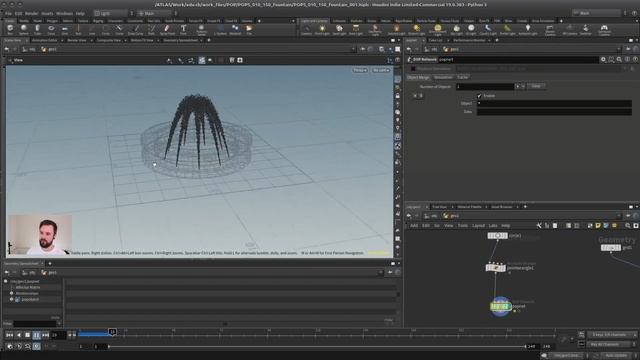Viewport: 640px width, 360px height.
Task: Pause playback with the highlighted button
Action: pyautogui.click(x=36, y=335)
